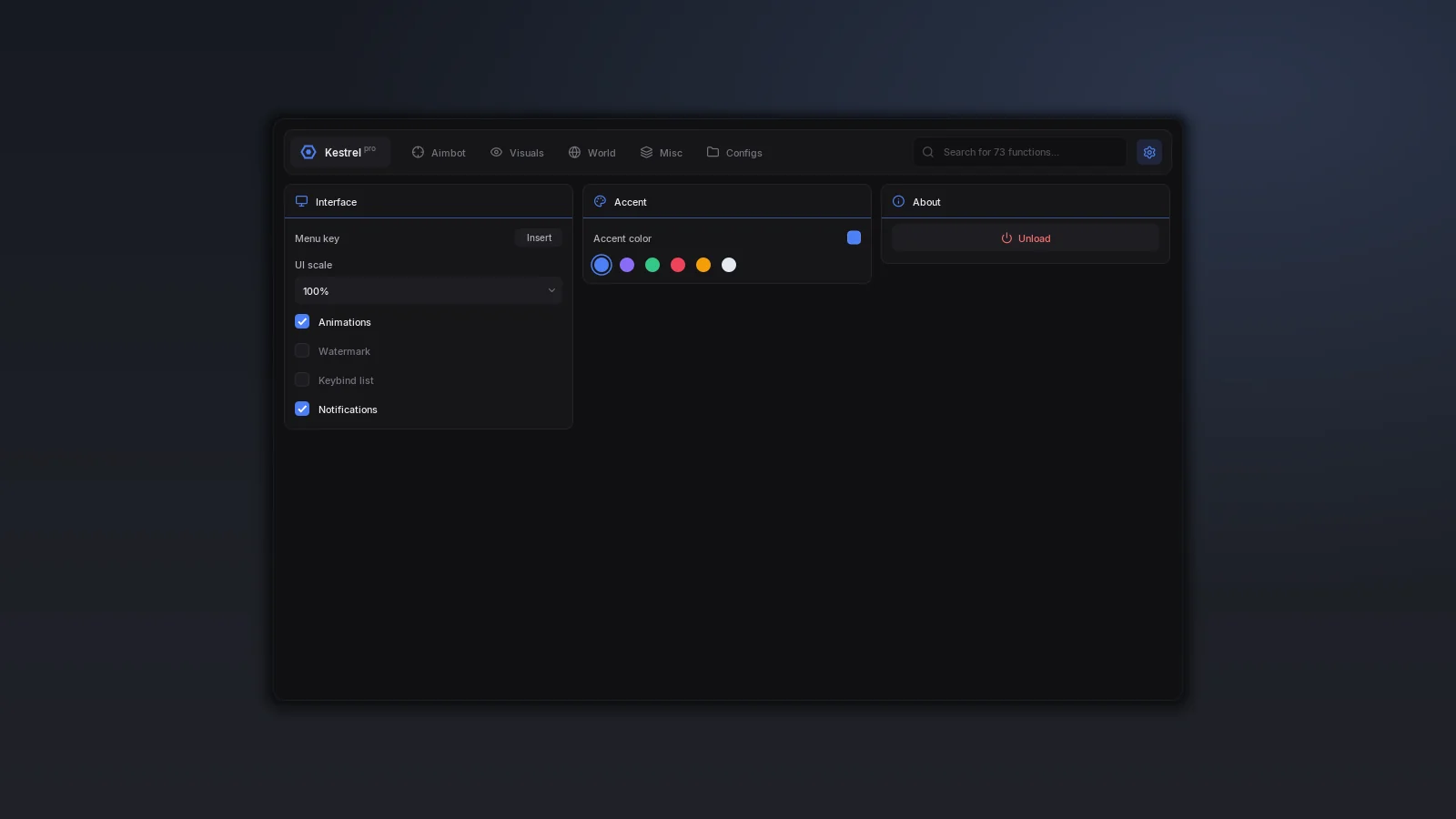
Task: Click the Interface panel monitor icon
Action: (301, 201)
